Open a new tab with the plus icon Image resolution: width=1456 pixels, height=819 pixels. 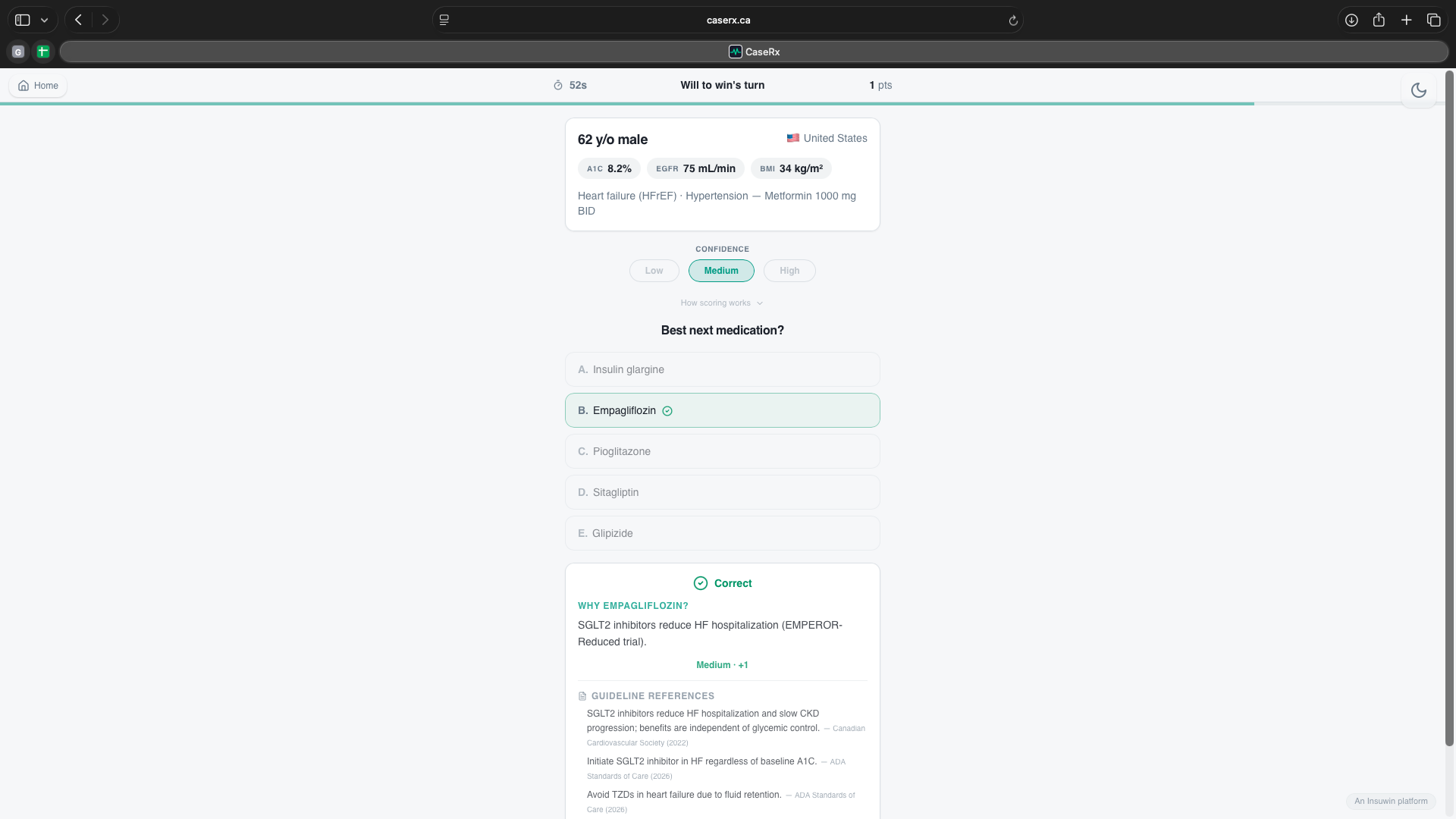coord(1406,20)
